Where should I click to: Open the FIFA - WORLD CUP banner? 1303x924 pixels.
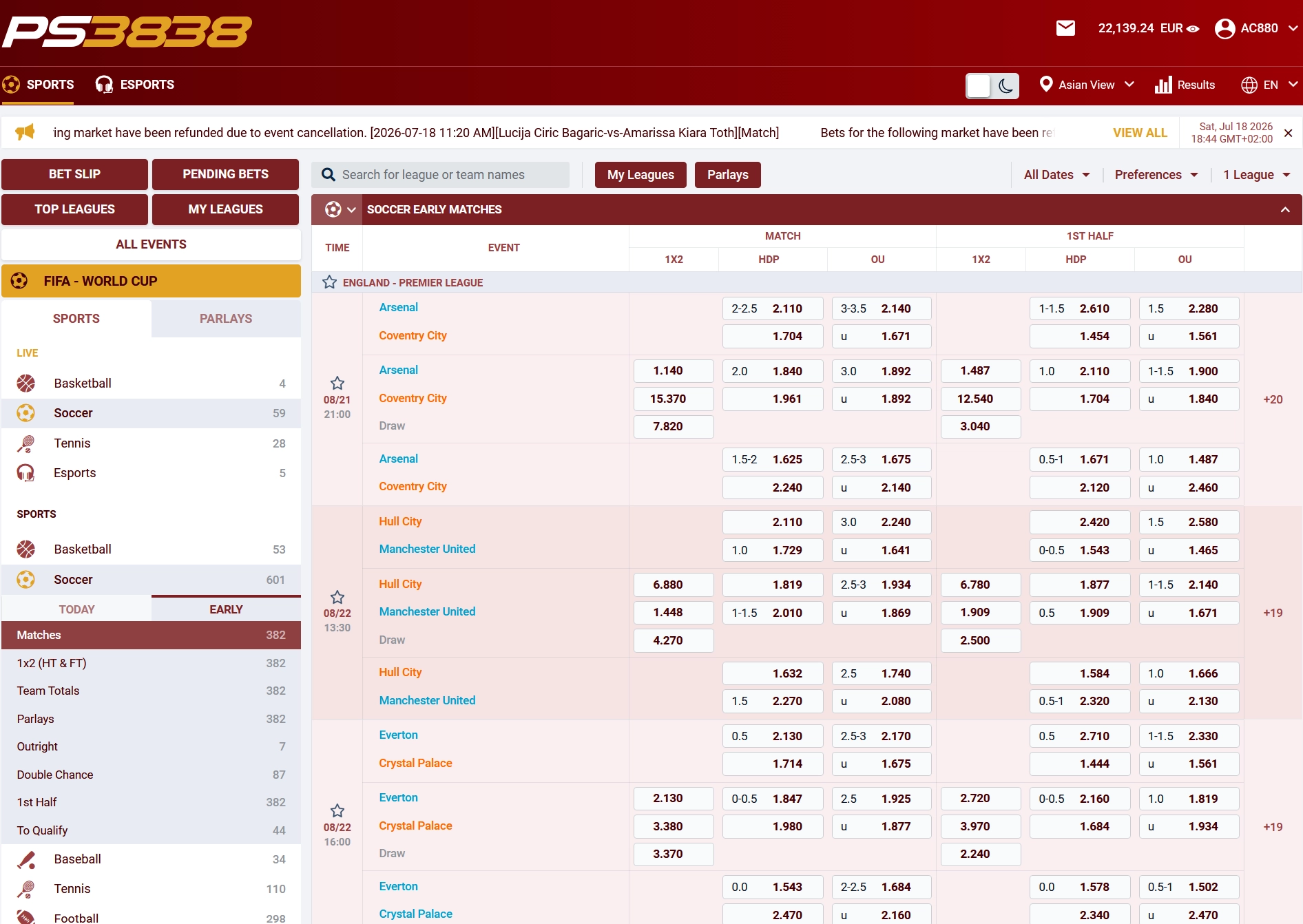point(151,281)
